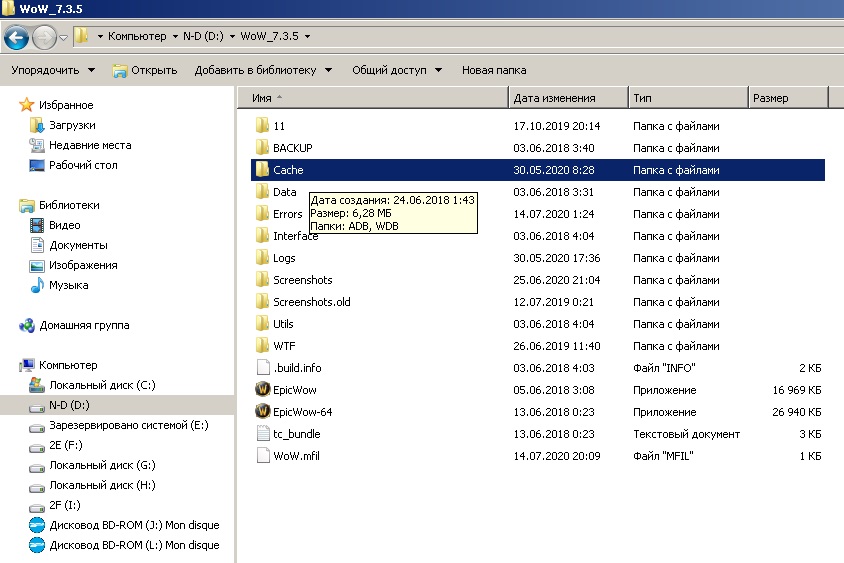The width and height of the screenshot is (844, 563).
Task: Click the EpicWow application icon
Action: 263,390
